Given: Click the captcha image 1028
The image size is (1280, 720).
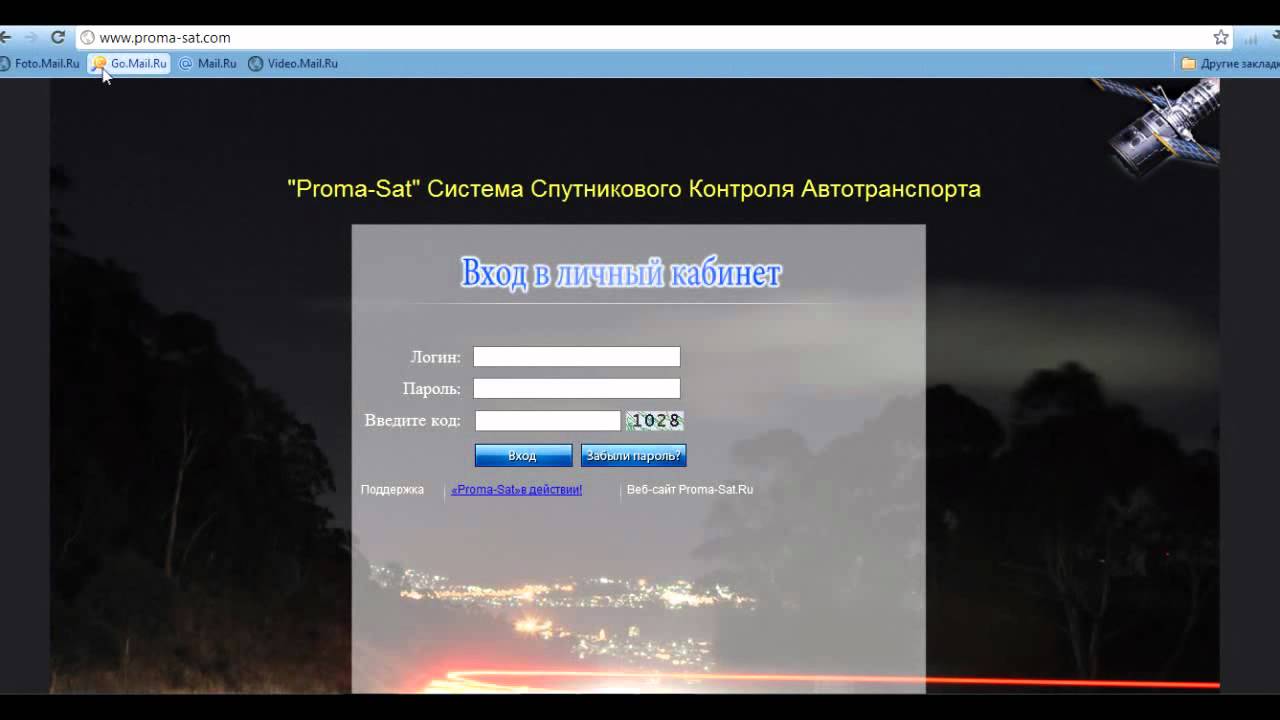Looking at the screenshot, I should tap(655, 421).
